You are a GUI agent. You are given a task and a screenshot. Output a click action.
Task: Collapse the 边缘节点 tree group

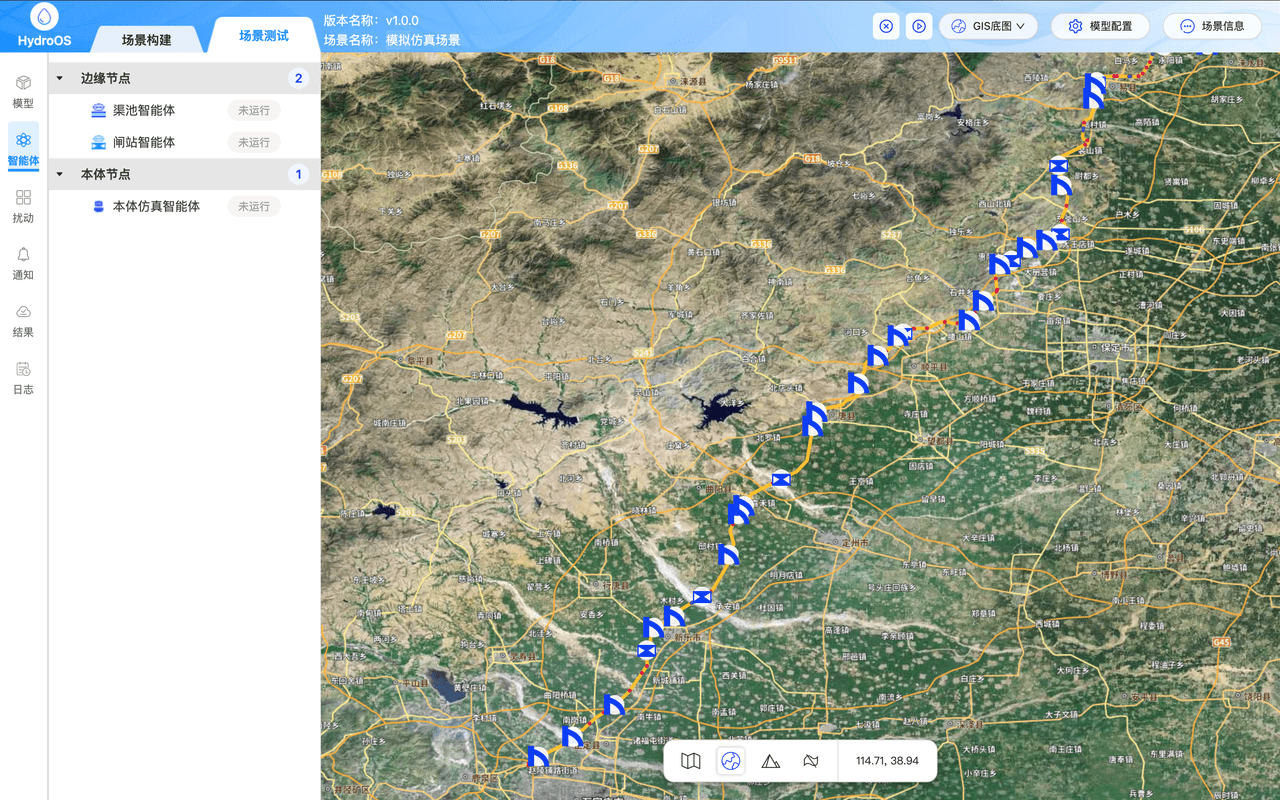[59, 78]
